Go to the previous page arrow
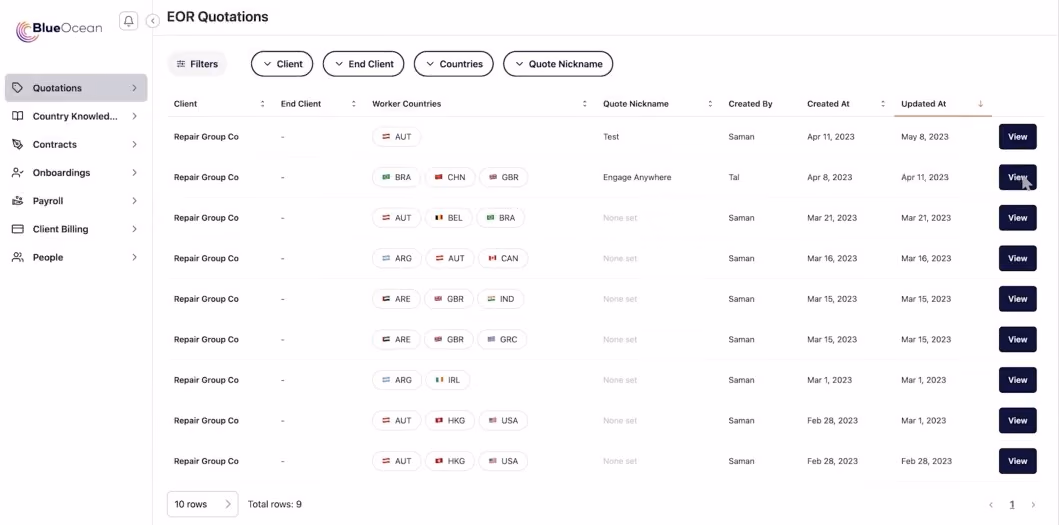This screenshot has height=525, width=1059. (x=991, y=505)
